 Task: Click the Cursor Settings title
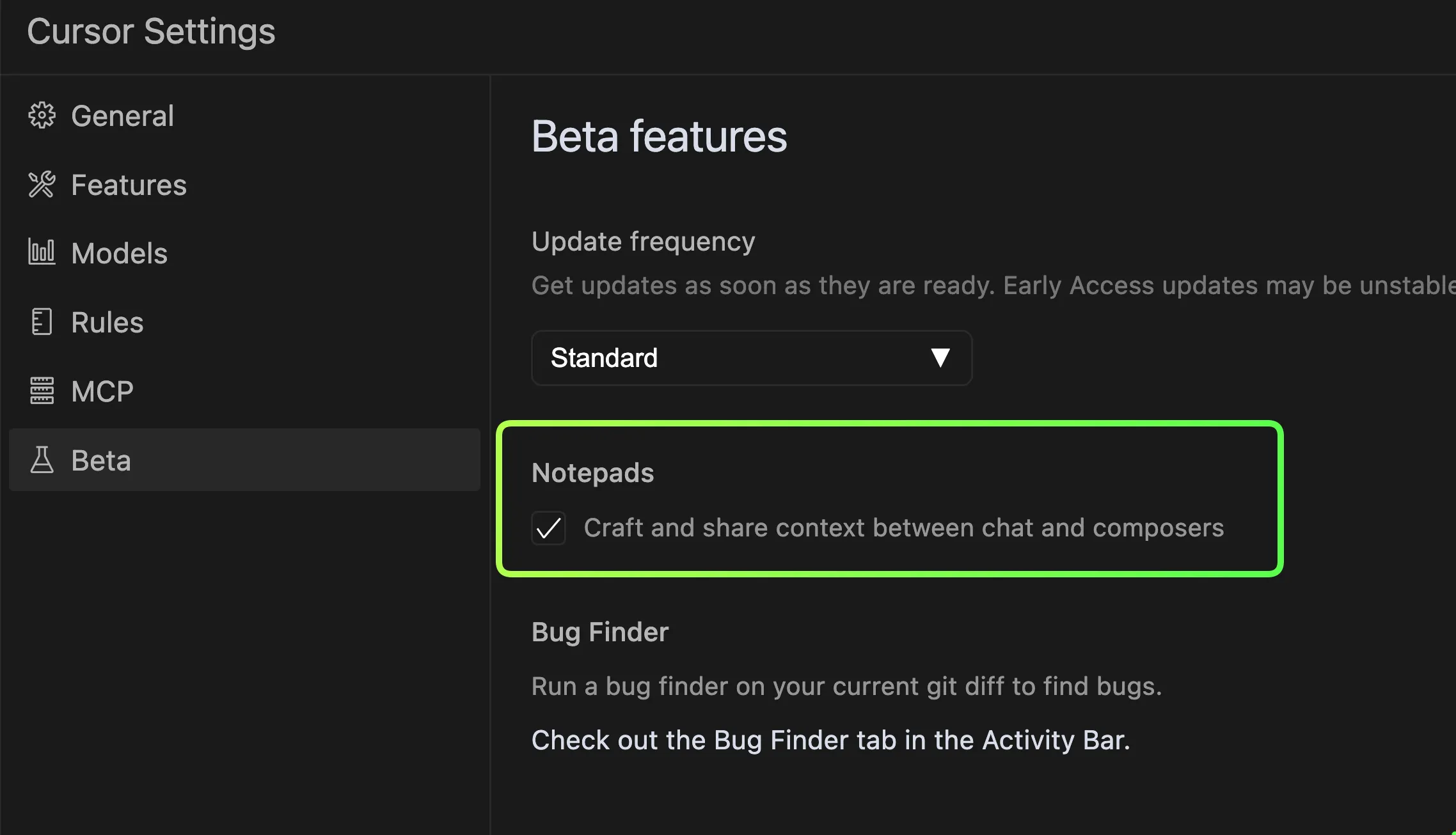(151, 31)
